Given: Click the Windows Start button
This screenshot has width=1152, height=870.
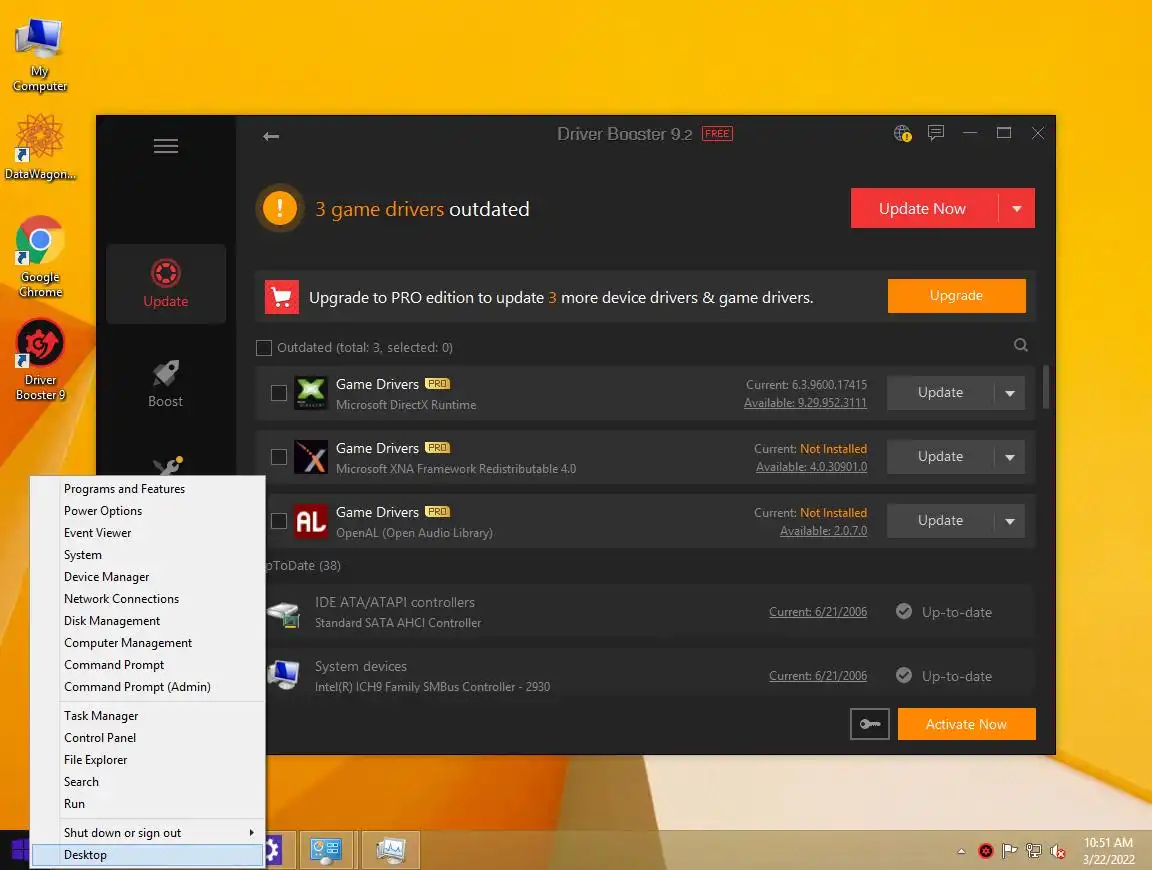Looking at the screenshot, I should (x=18, y=851).
